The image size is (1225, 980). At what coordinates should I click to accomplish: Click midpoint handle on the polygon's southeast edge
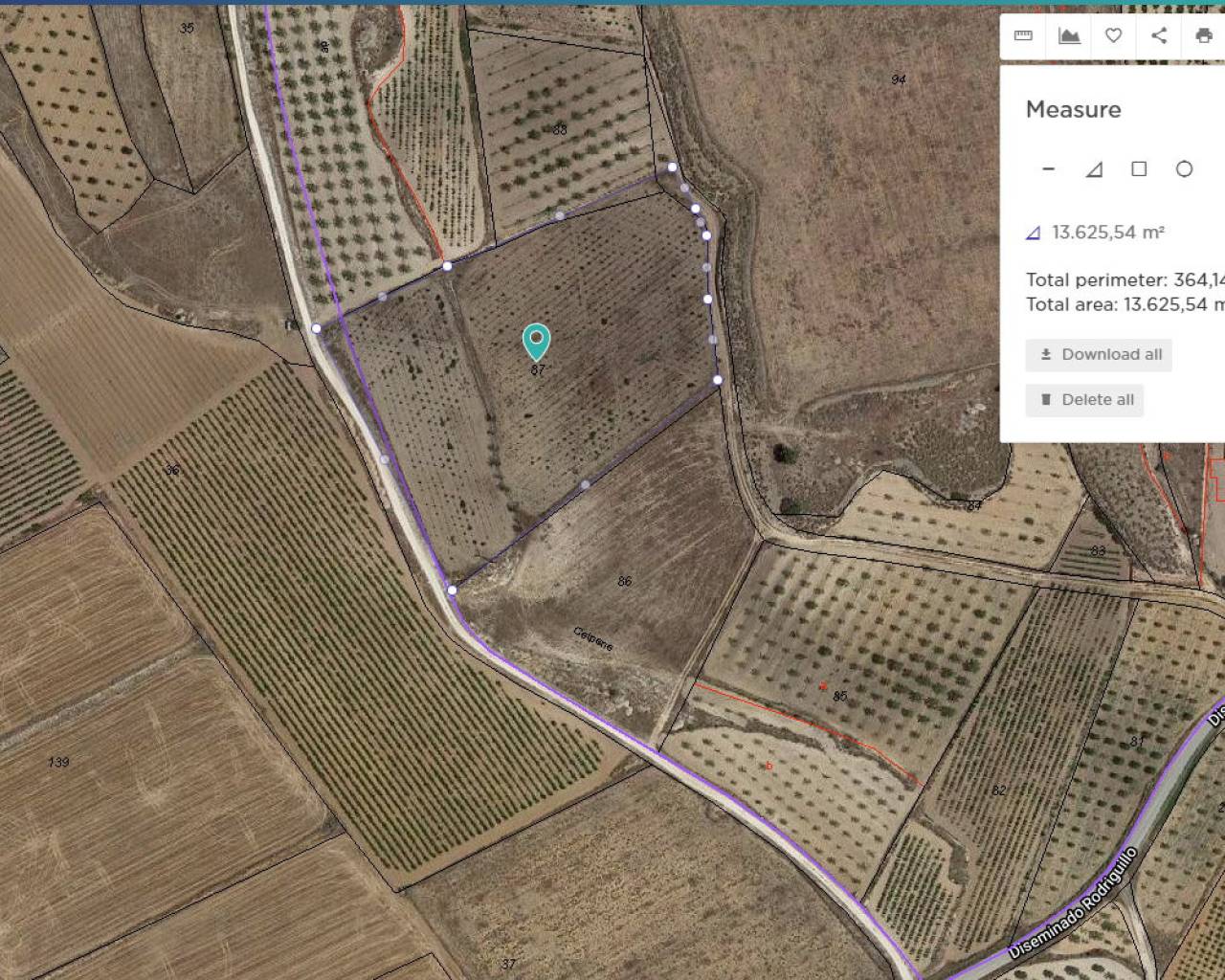(586, 485)
